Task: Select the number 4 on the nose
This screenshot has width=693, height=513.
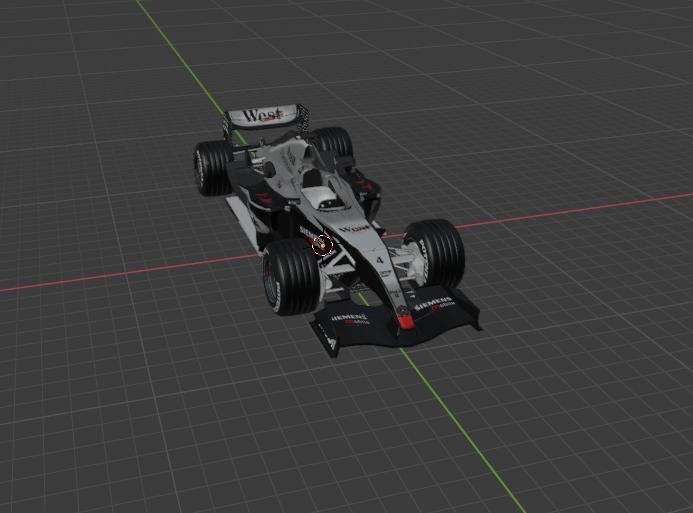Action: point(380,260)
